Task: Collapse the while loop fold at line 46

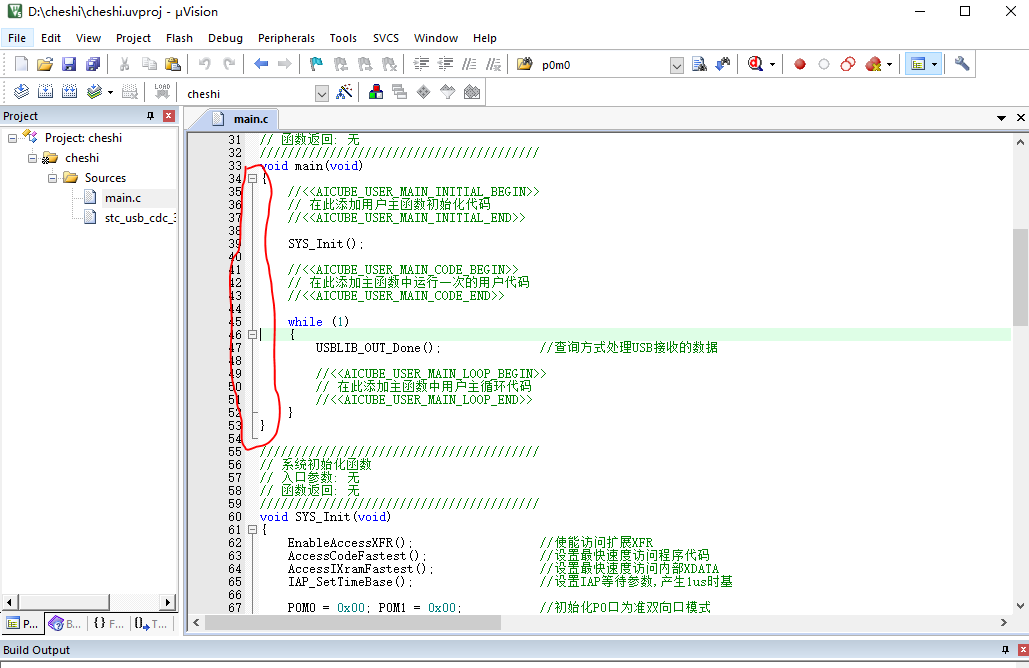Action: [252, 335]
